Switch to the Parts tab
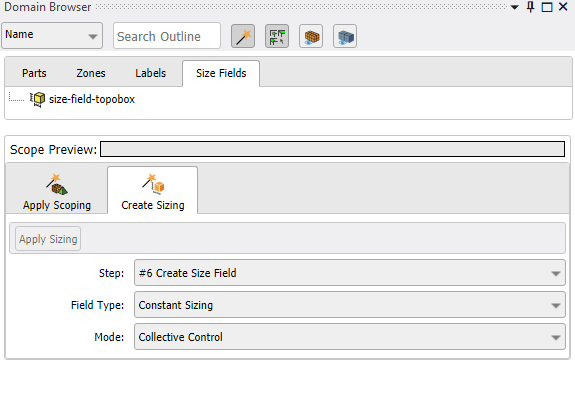 [x=34, y=73]
